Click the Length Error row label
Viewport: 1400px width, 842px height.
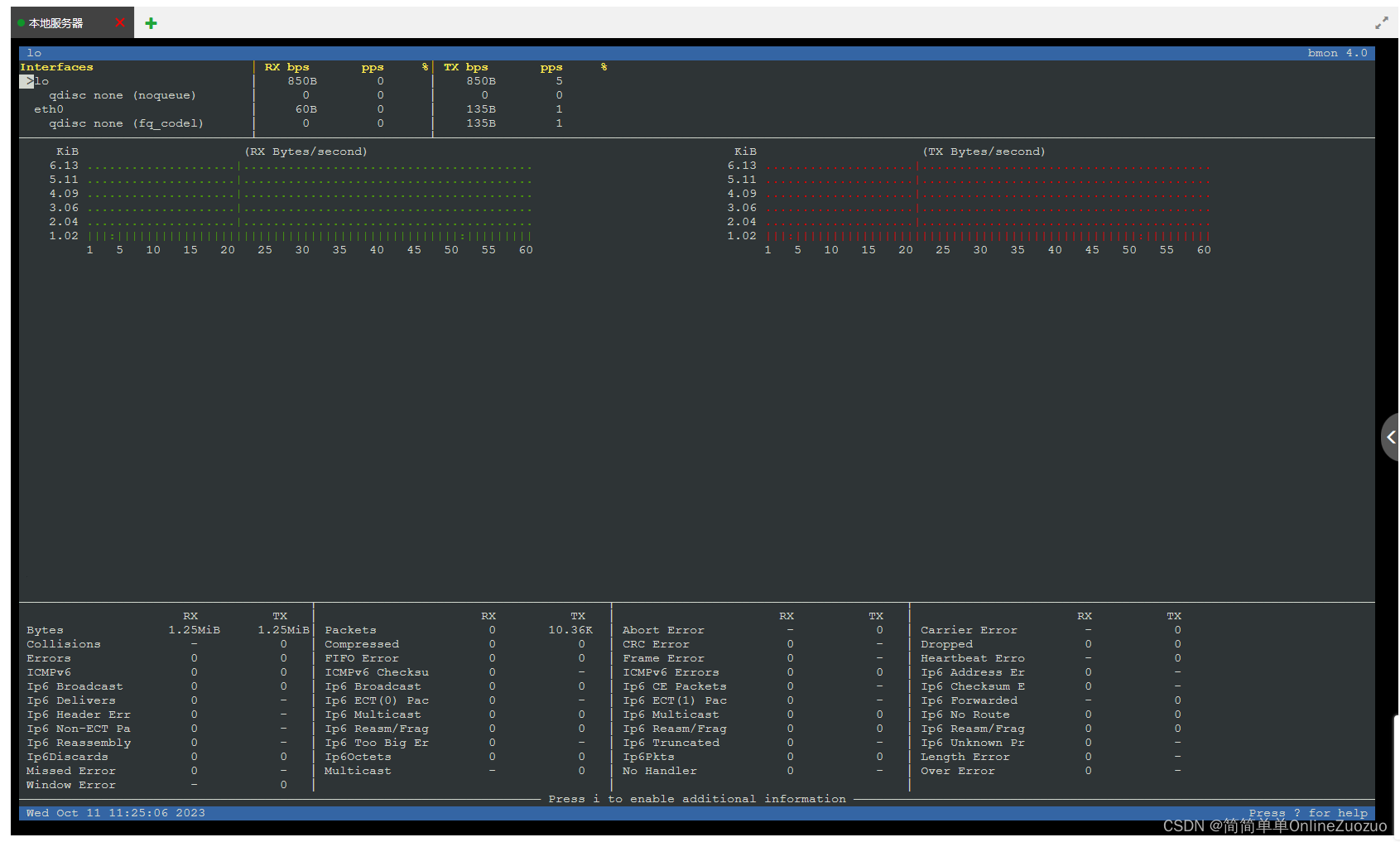click(x=965, y=757)
